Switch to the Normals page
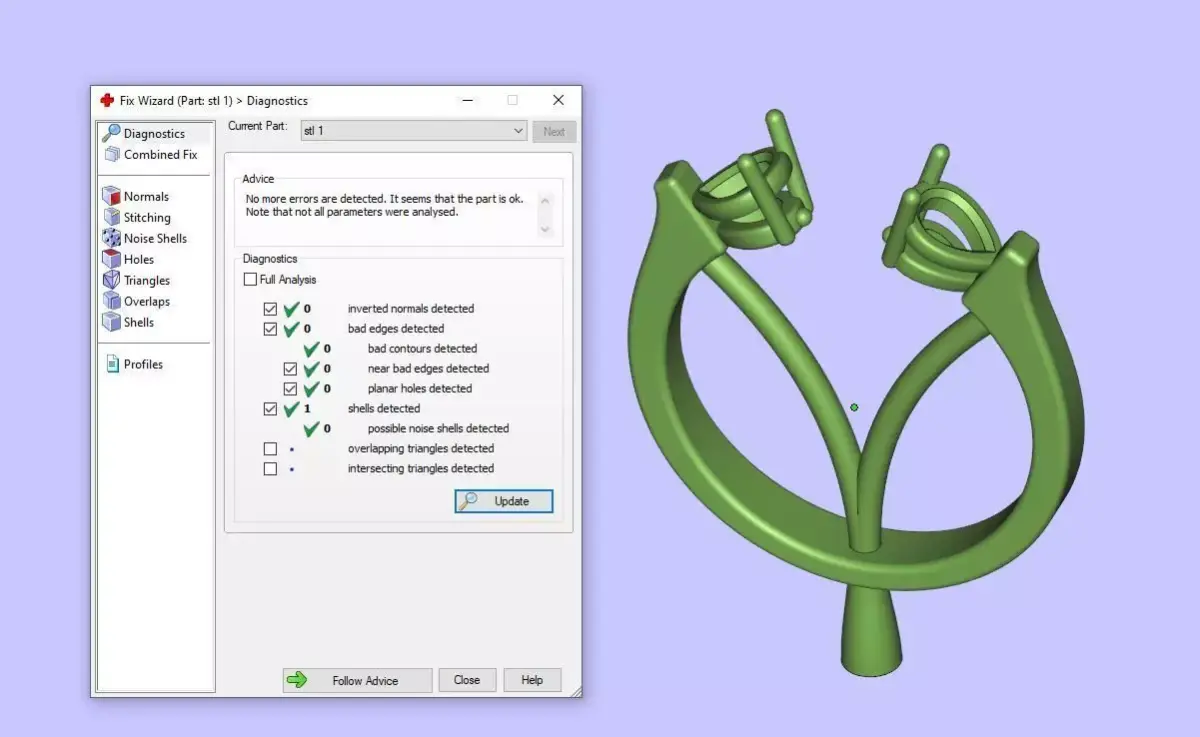Viewport: 1200px width, 737px height. click(146, 196)
